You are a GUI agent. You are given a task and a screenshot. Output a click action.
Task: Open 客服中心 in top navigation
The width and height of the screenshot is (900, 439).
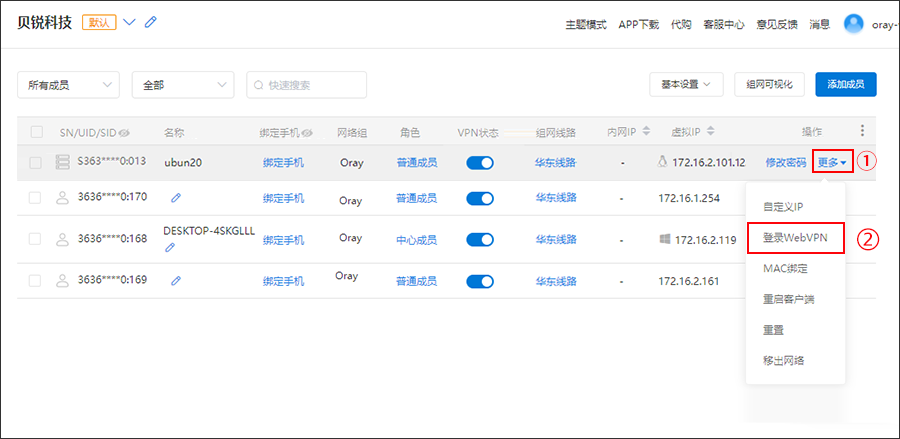[724, 25]
